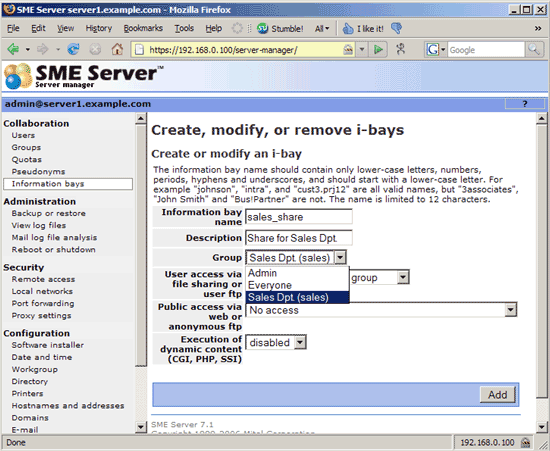The image size is (550, 451).
Task: Open the address bar URL dropdown
Action: (362, 50)
